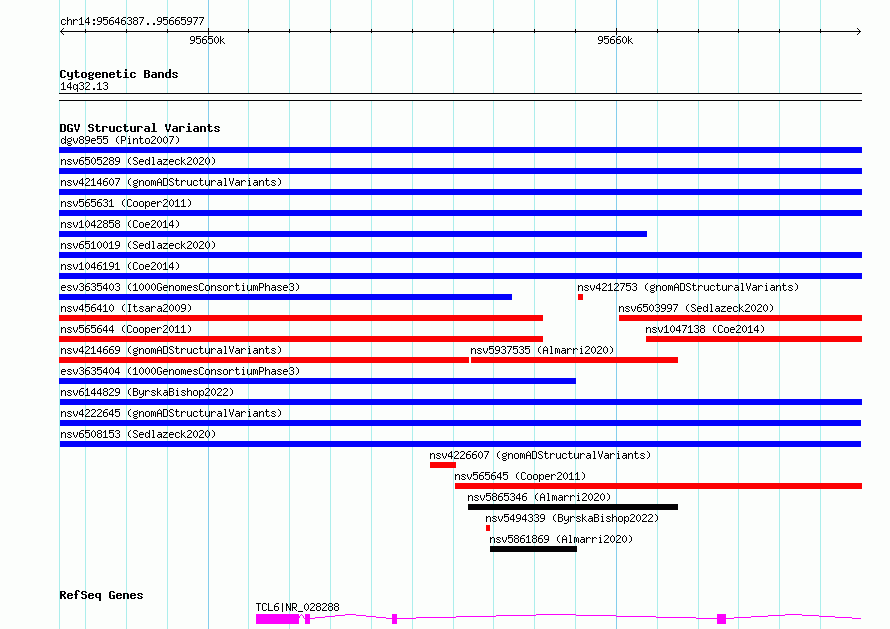
Task: Click the blue bar under nsv4222645
Action: (x=460, y=423)
